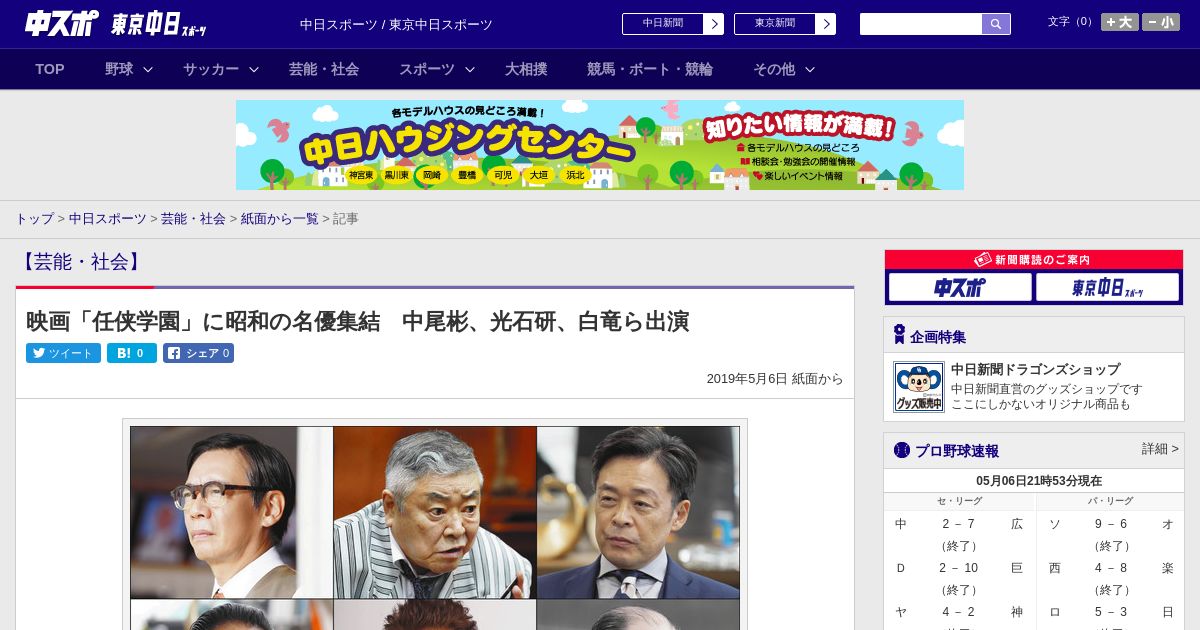The width and height of the screenshot is (1200, 630).
Task: Click the arrow beside 中日新聞
Action: tap(714, 24)
